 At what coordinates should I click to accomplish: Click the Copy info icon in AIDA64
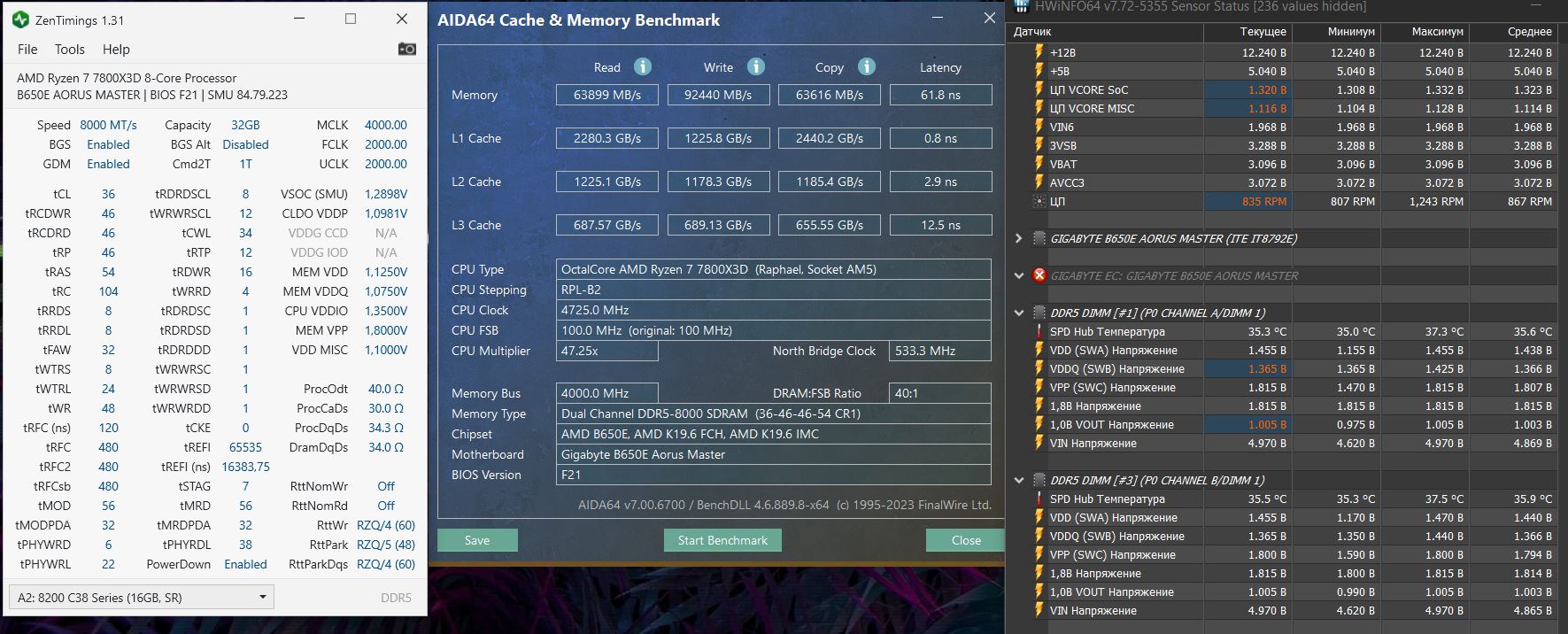(867, 66)
